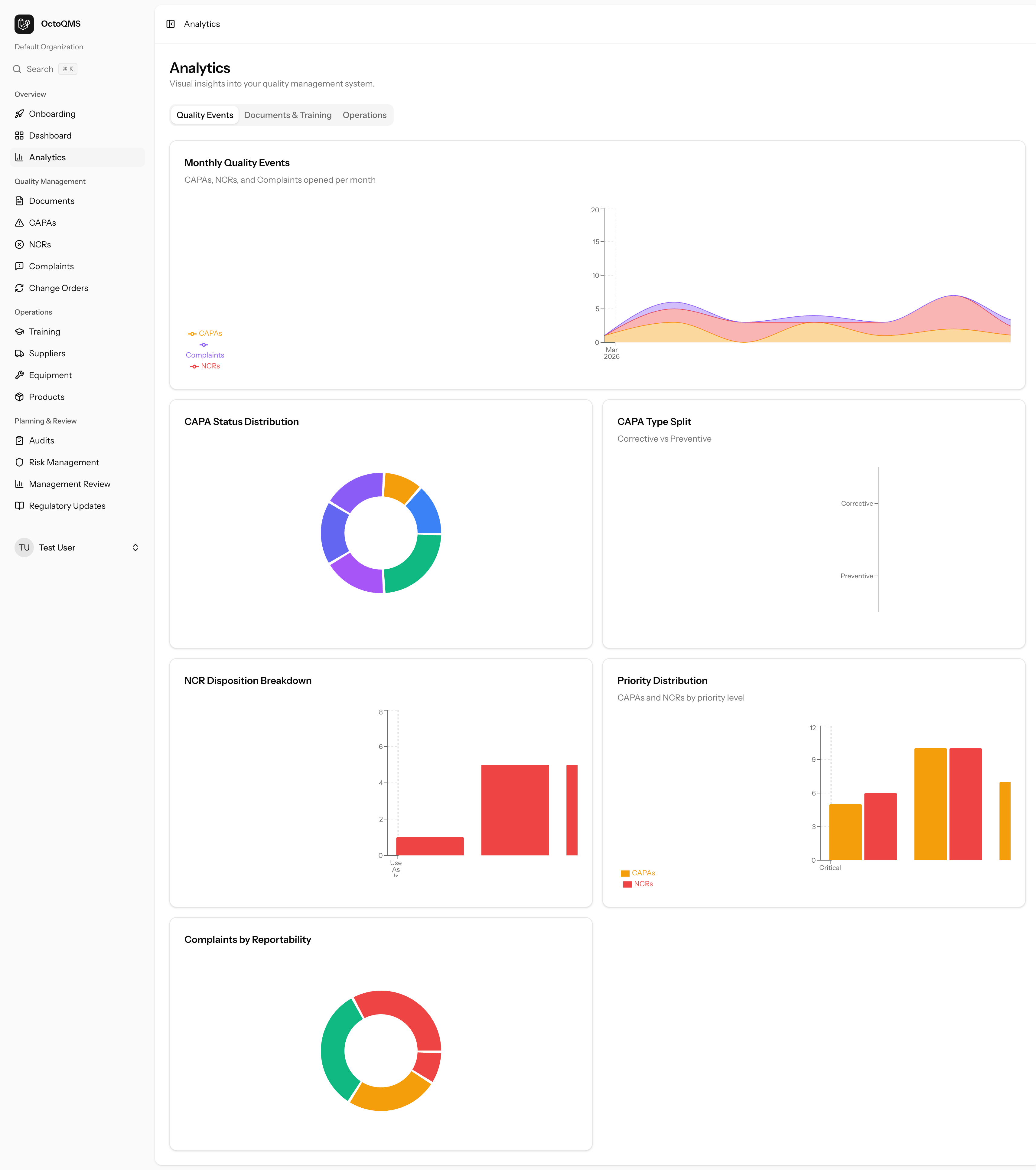Click the Analytics breadcrumb text
The height and width of the screenshot is (1170, 1036).
point(202,24)
